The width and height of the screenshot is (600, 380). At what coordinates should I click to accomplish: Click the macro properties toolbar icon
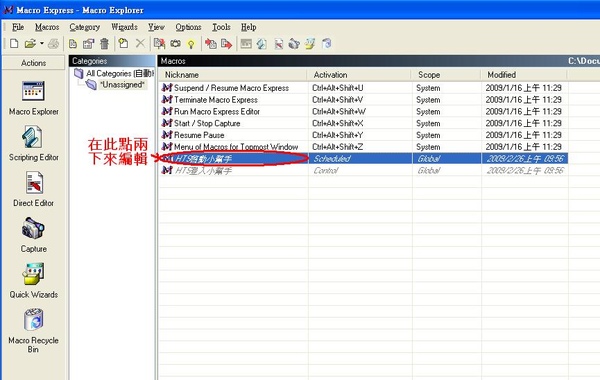pos(89,44)
